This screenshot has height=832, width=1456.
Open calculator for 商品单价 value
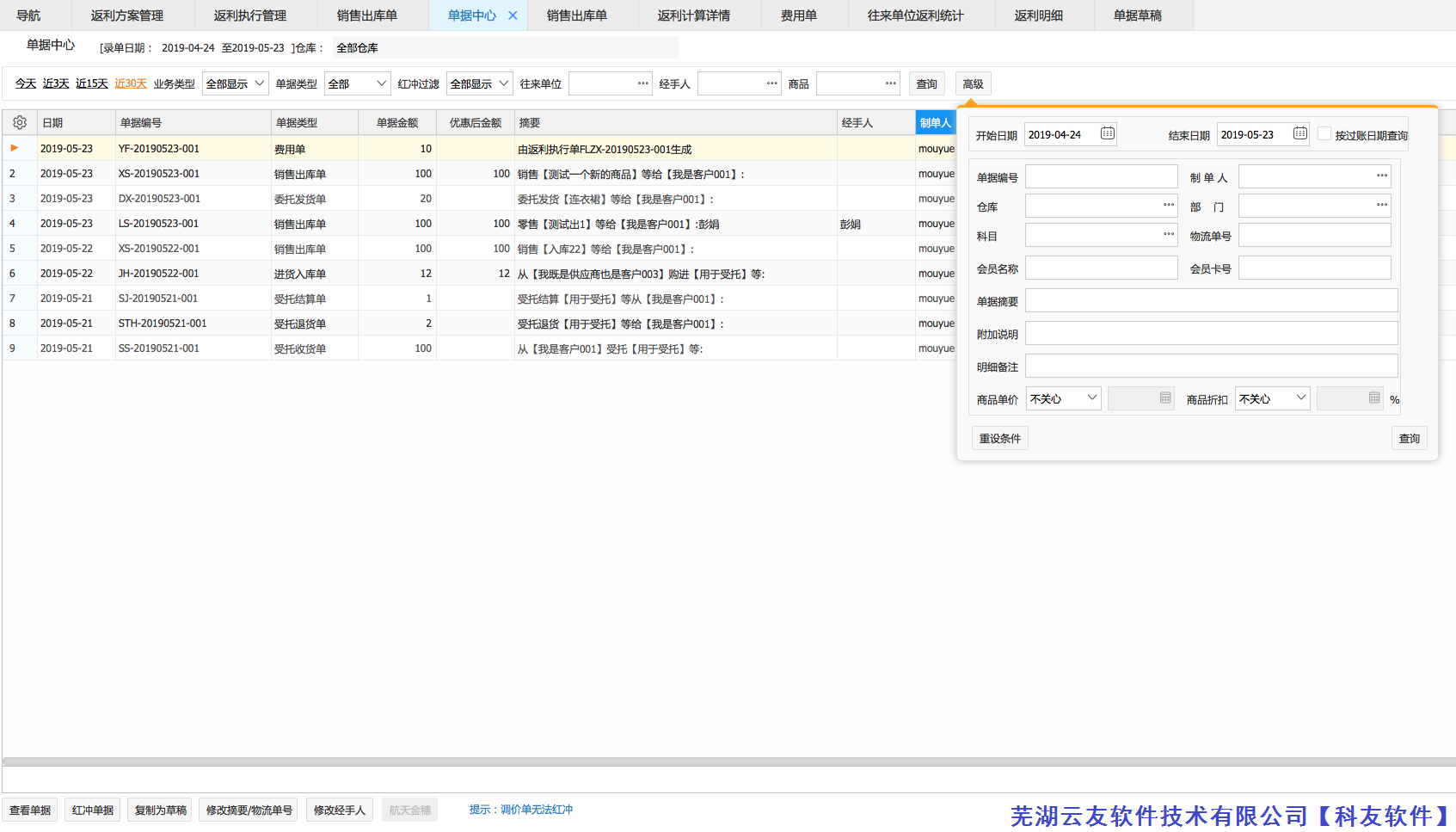click(x=1164, y=398)
